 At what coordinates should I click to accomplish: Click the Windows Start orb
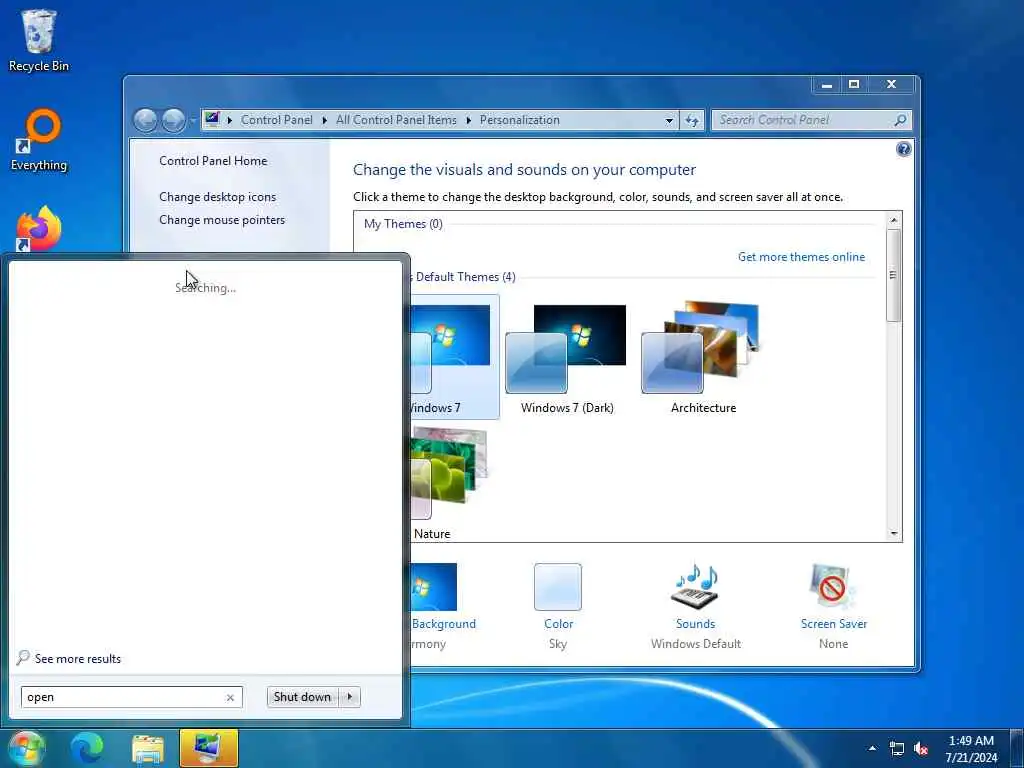26,748
